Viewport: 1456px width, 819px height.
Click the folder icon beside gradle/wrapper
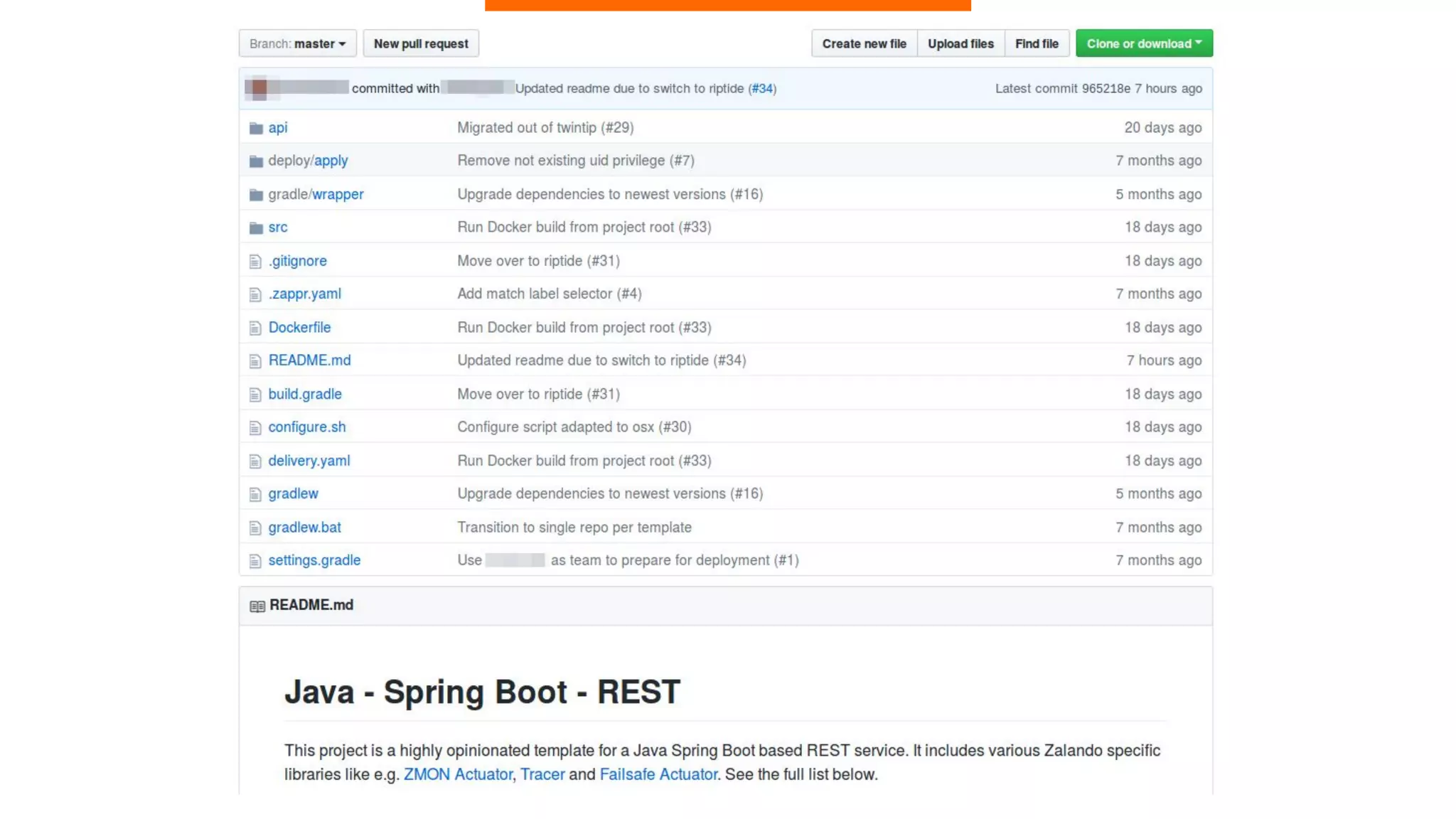pyautogui.click(x=256, y=195)
